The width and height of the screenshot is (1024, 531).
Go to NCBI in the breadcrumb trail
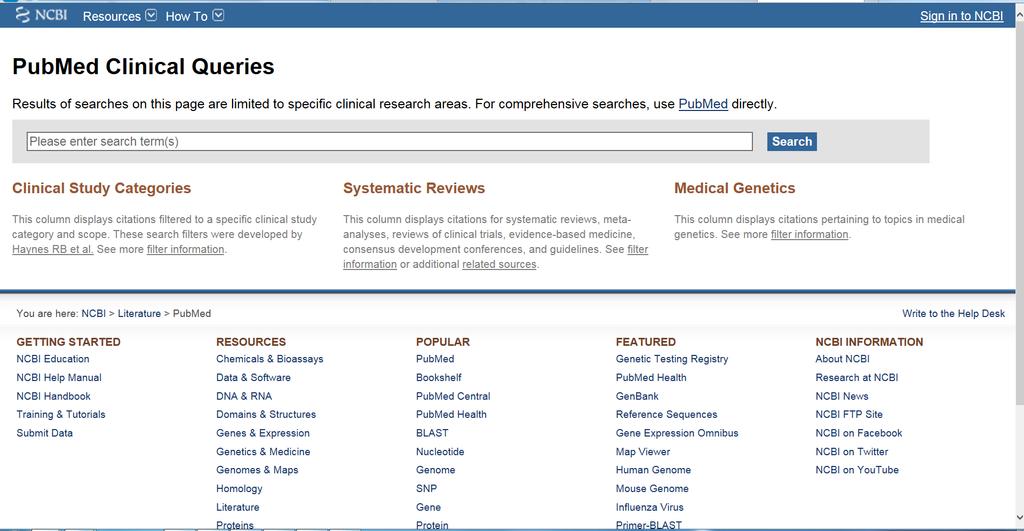[x=93, y=314]
